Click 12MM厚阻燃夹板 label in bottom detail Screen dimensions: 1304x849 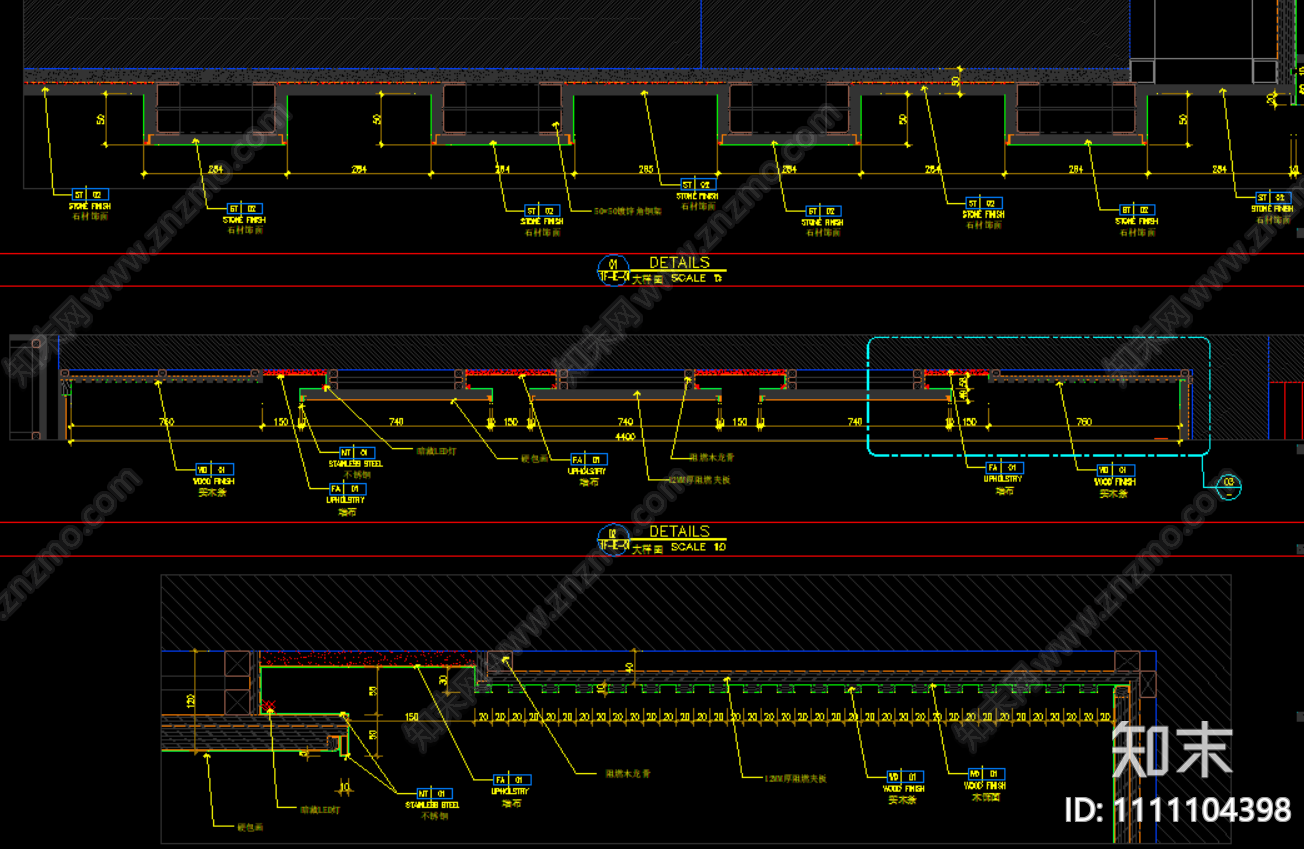tap(795, 777)
